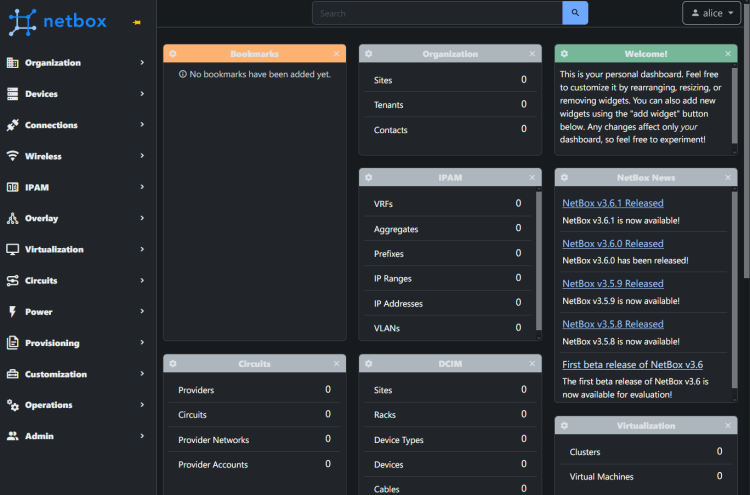Click the Power lightning icon in sidebar
750x495 pixels.
coord(12,311)
